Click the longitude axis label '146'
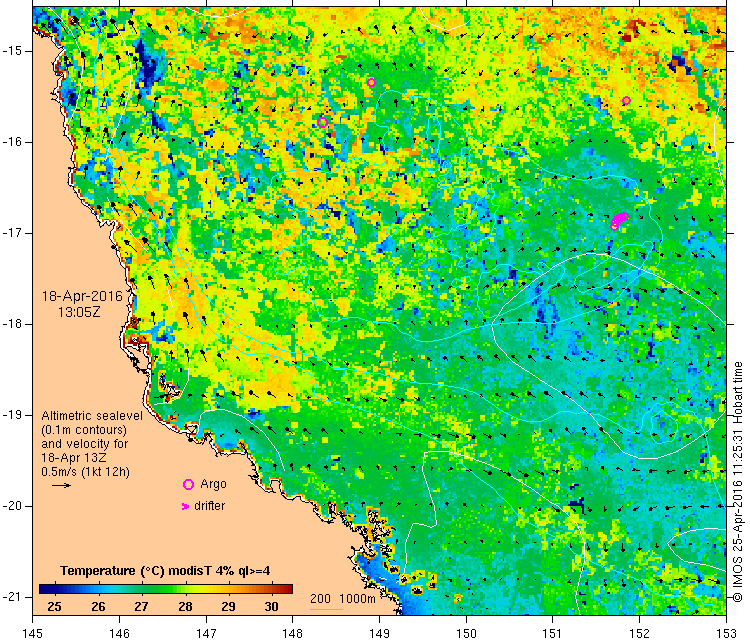 pos(119,633)
